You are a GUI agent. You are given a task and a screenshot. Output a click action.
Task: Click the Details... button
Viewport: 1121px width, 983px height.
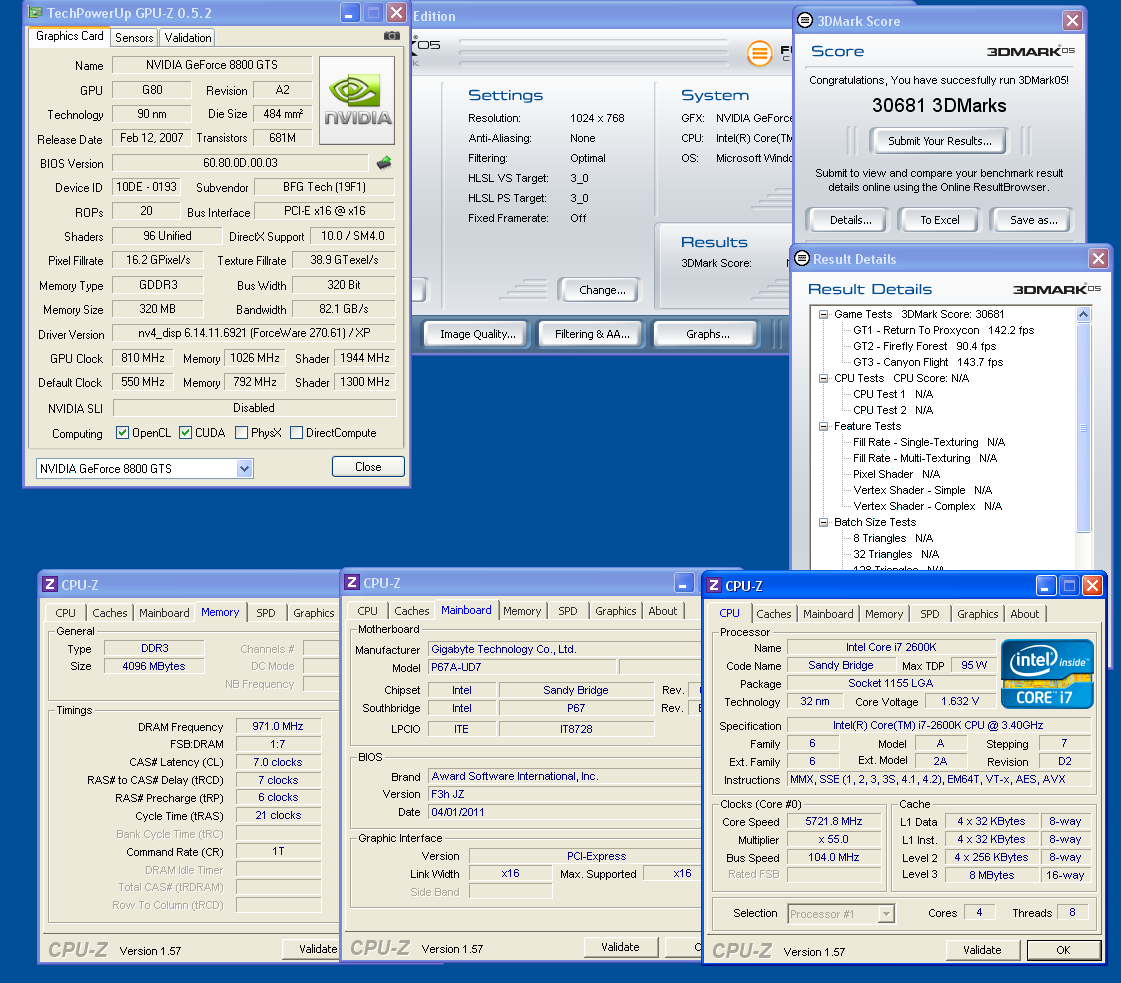pyautogui.click(x=850, y=220)
